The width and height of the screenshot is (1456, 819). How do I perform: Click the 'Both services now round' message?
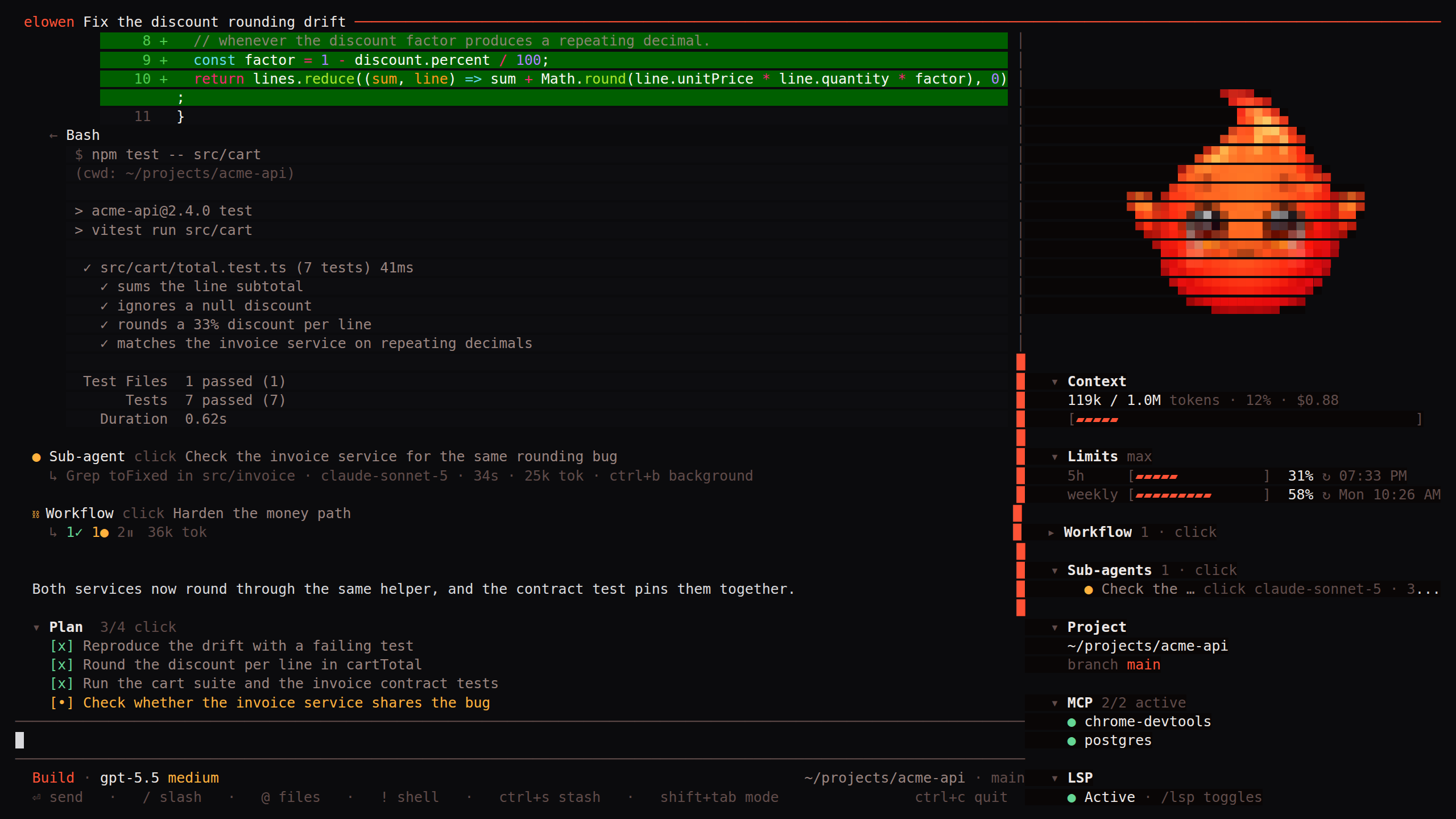pos(413,589)
